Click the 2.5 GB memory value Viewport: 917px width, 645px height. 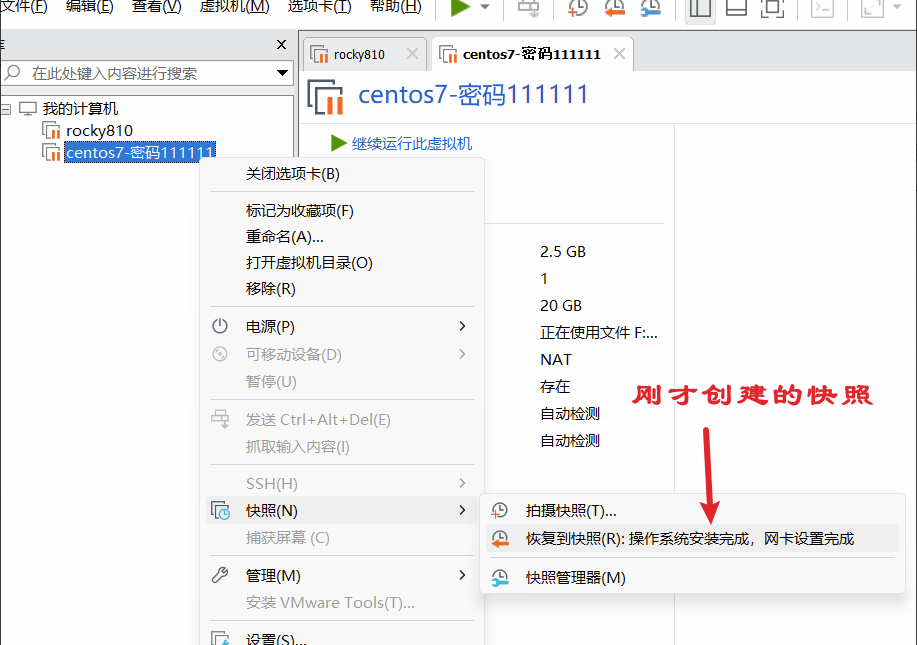pos(563,252)
